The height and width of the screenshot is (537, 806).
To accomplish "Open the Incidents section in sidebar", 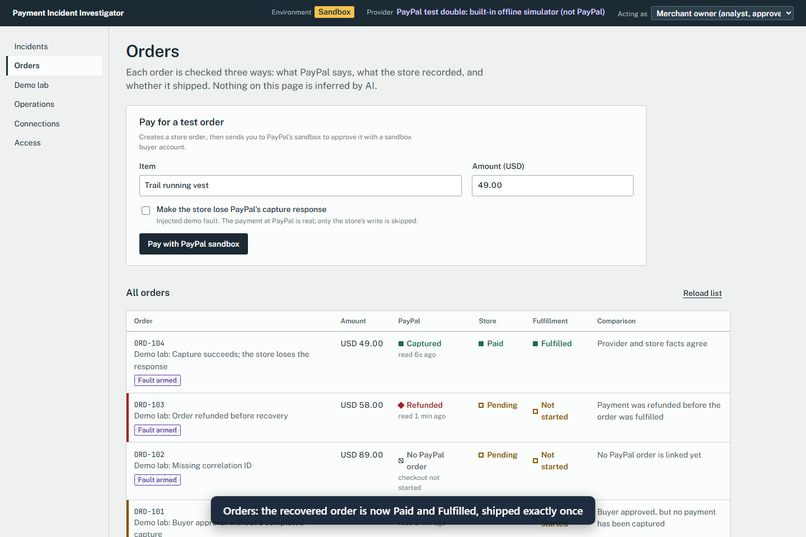I will tap(31, 46).
